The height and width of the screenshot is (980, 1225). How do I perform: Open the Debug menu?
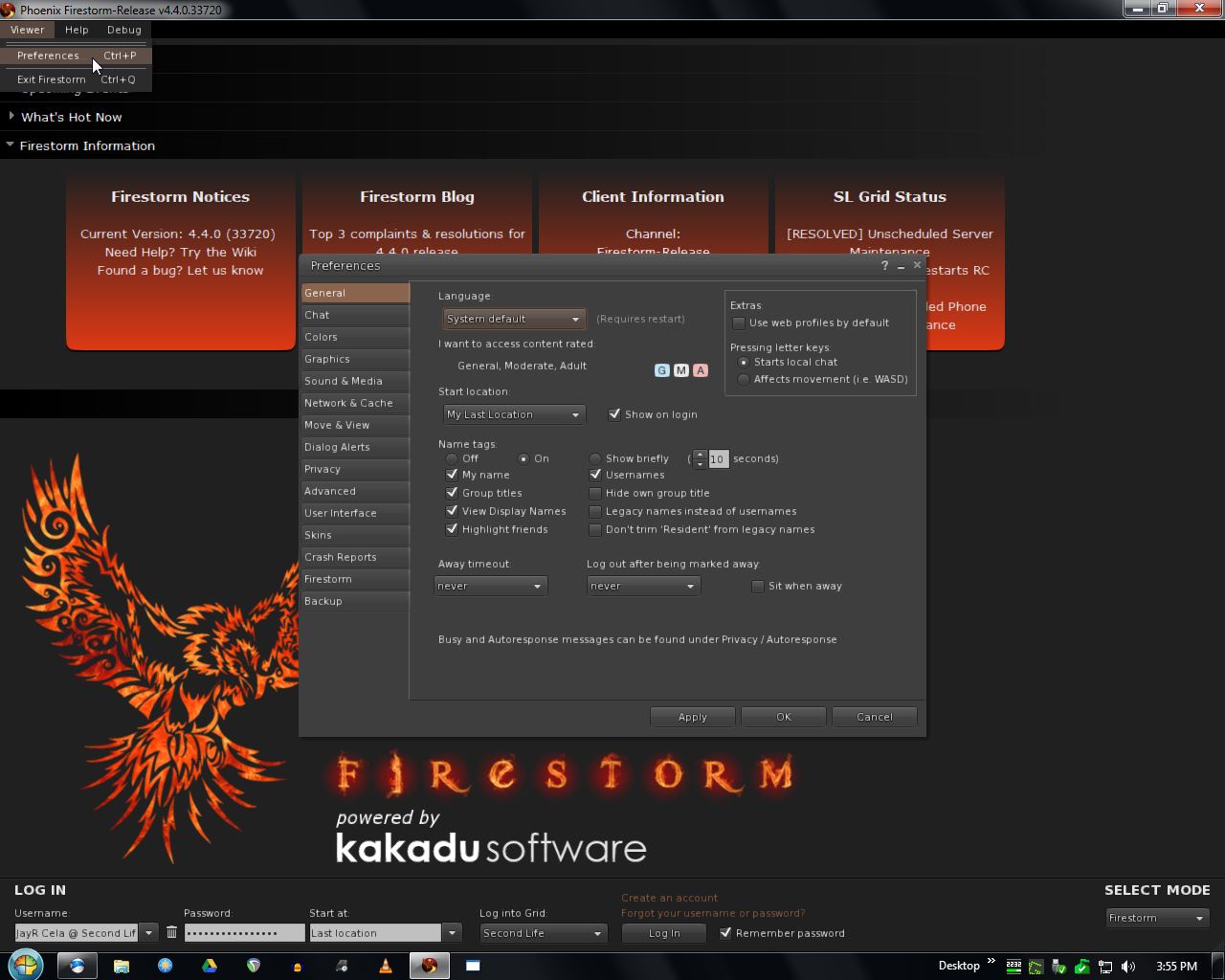[x=124, y=30]
